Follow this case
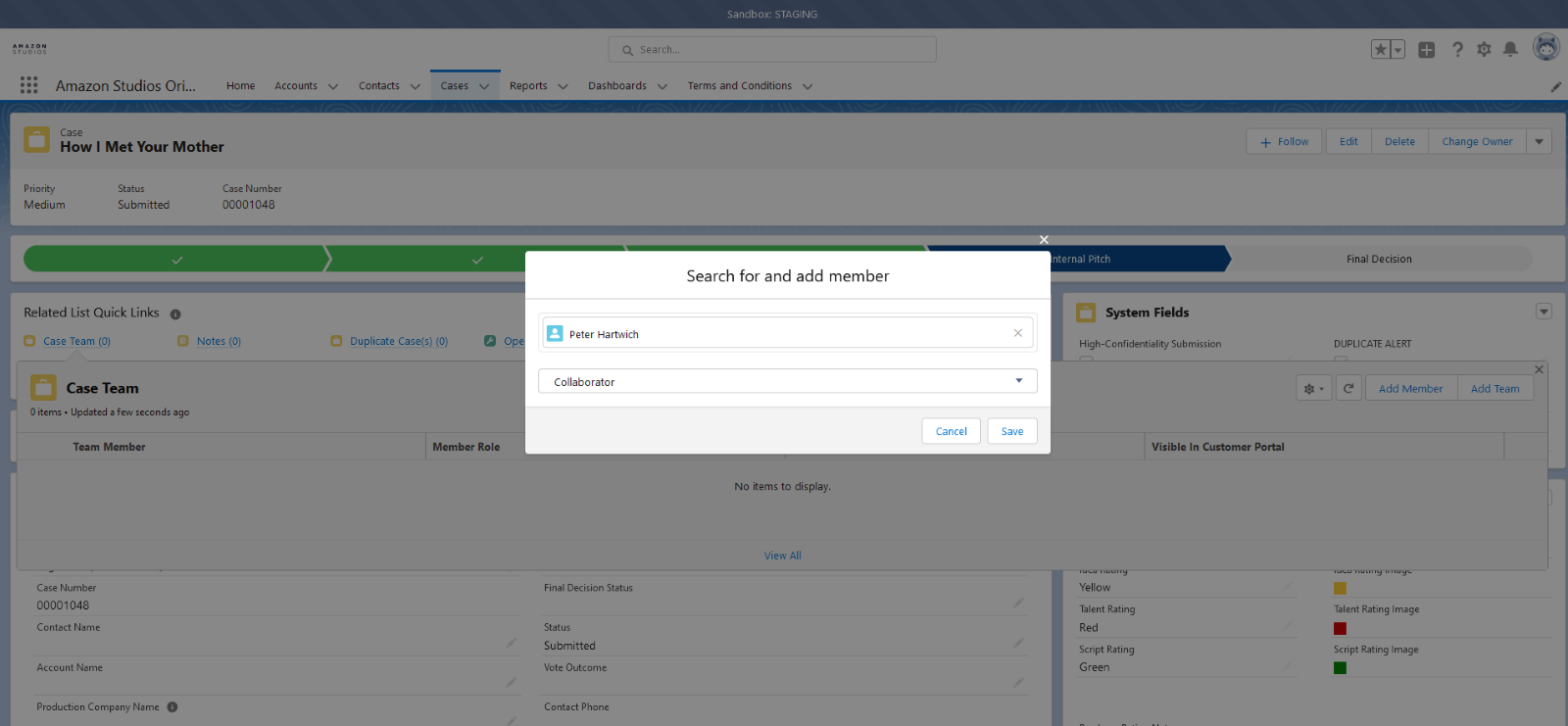 tap(1284, 142)
